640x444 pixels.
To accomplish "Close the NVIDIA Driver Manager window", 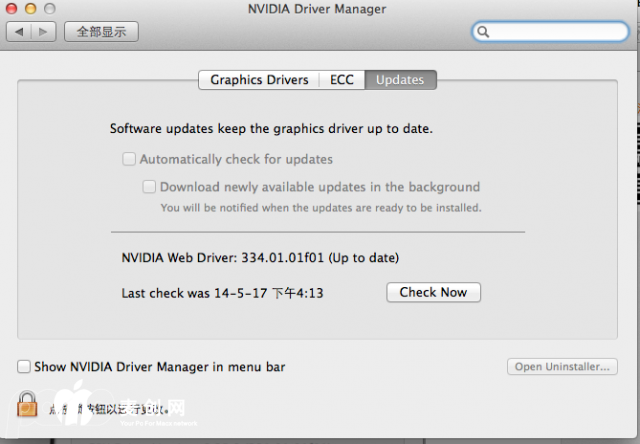I will [13, 9].
